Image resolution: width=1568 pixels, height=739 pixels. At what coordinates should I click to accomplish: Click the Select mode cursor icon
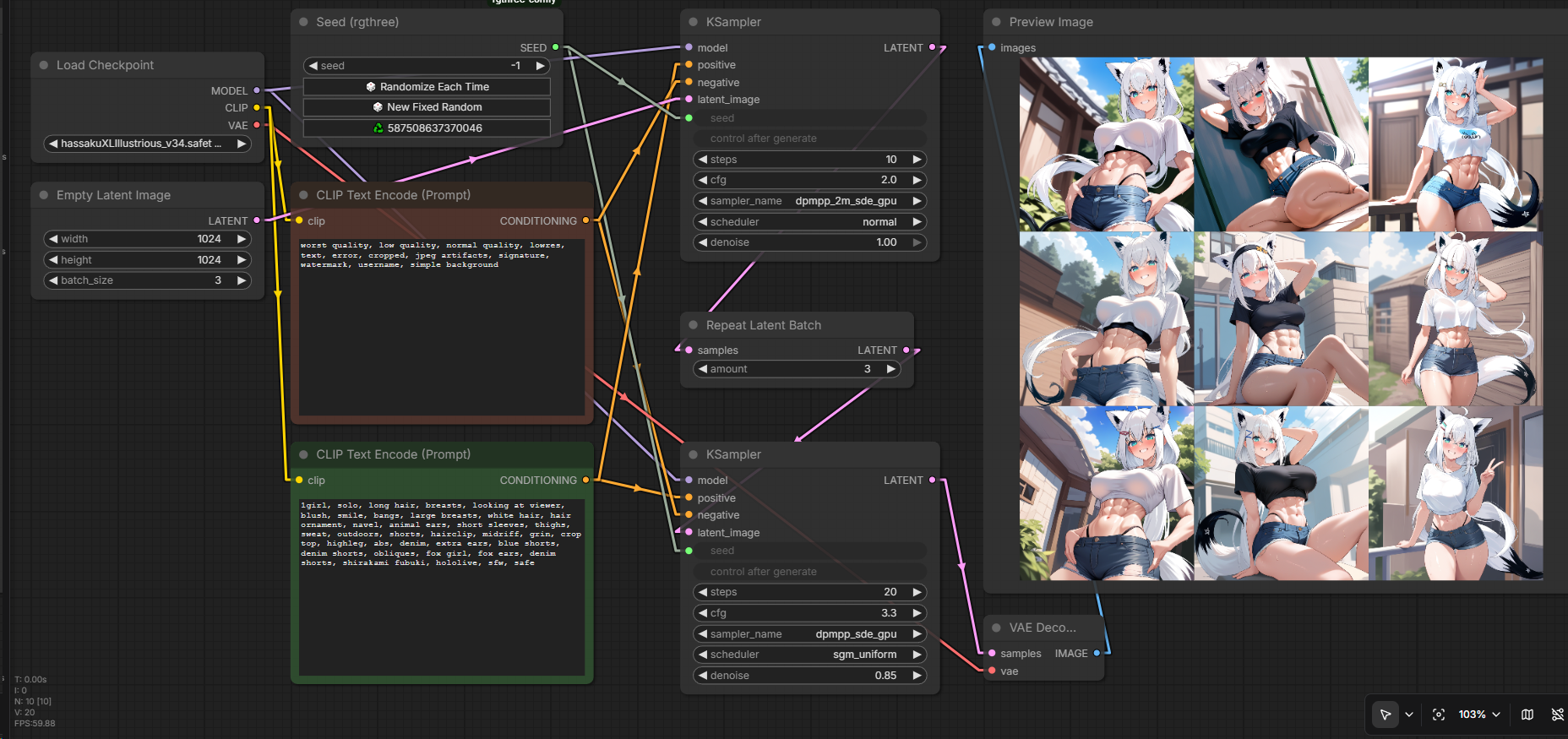(1386, 715)
